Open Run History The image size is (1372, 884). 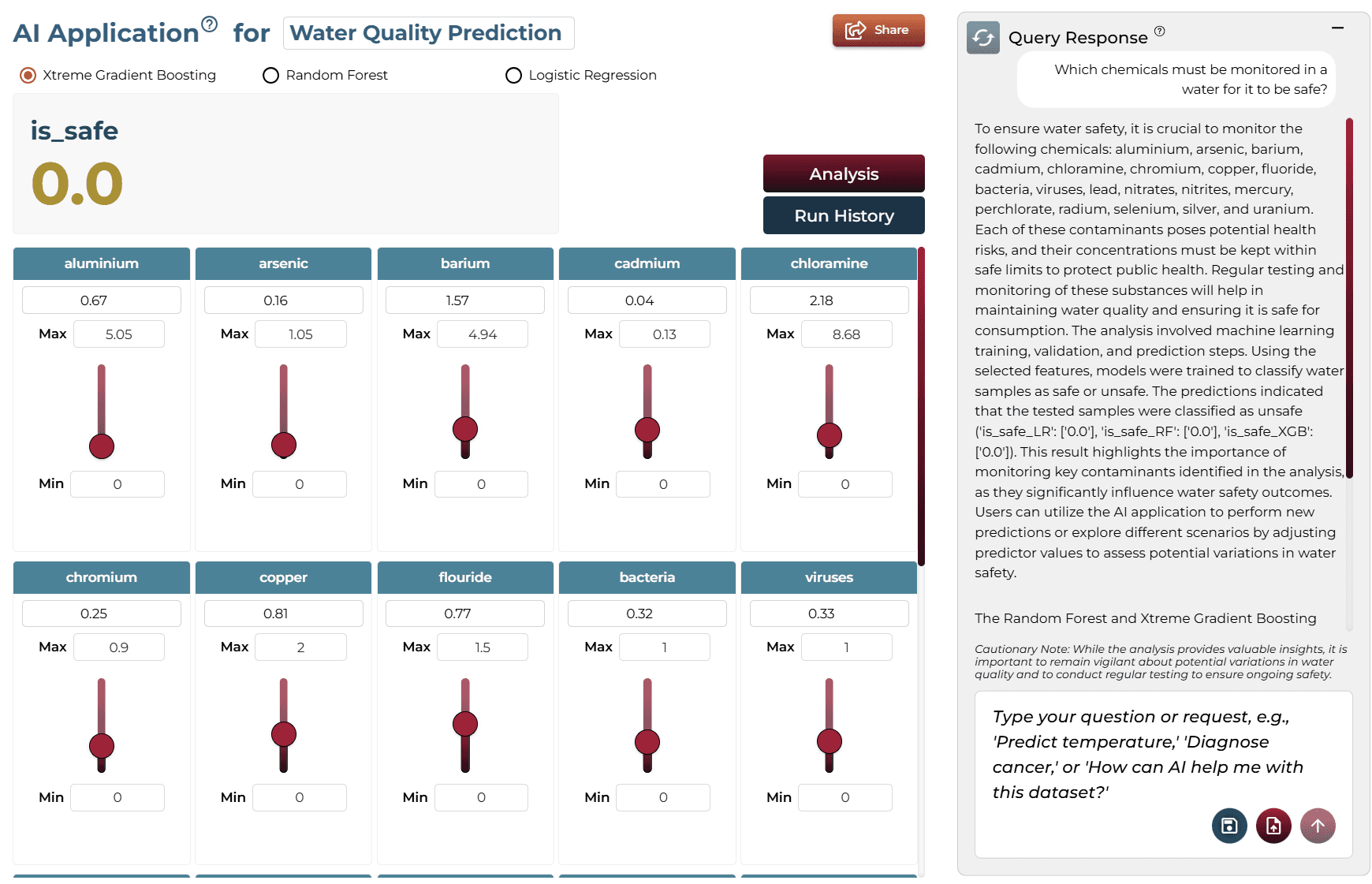(844, 215)
